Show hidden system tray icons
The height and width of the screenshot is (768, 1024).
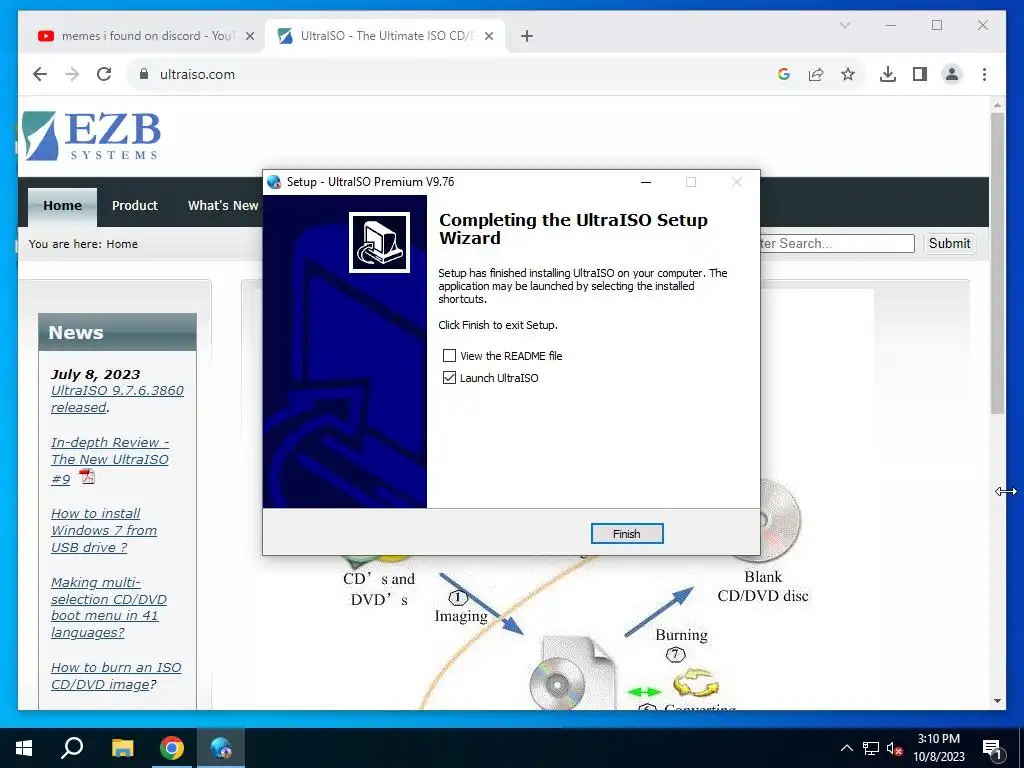pyautogui.click(x=846, y=748)
